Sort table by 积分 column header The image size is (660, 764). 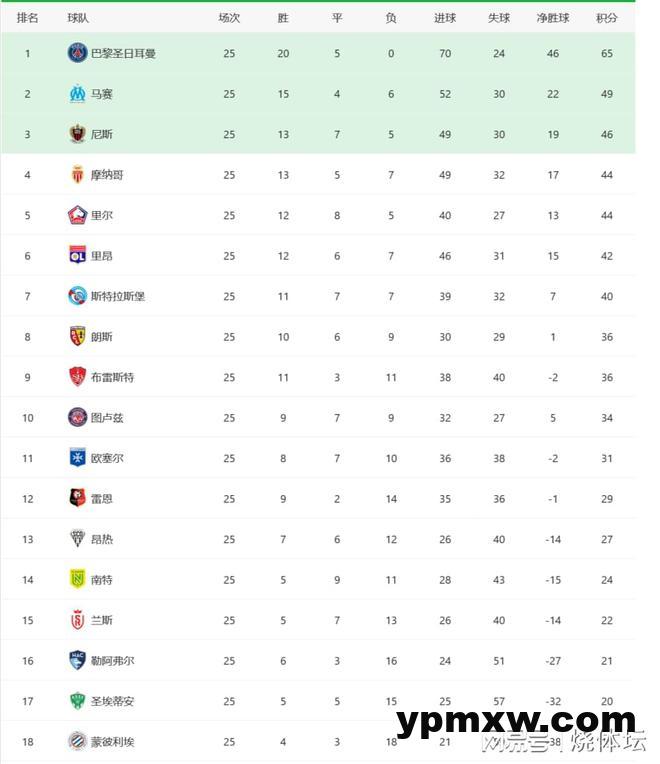pos(606,18)
